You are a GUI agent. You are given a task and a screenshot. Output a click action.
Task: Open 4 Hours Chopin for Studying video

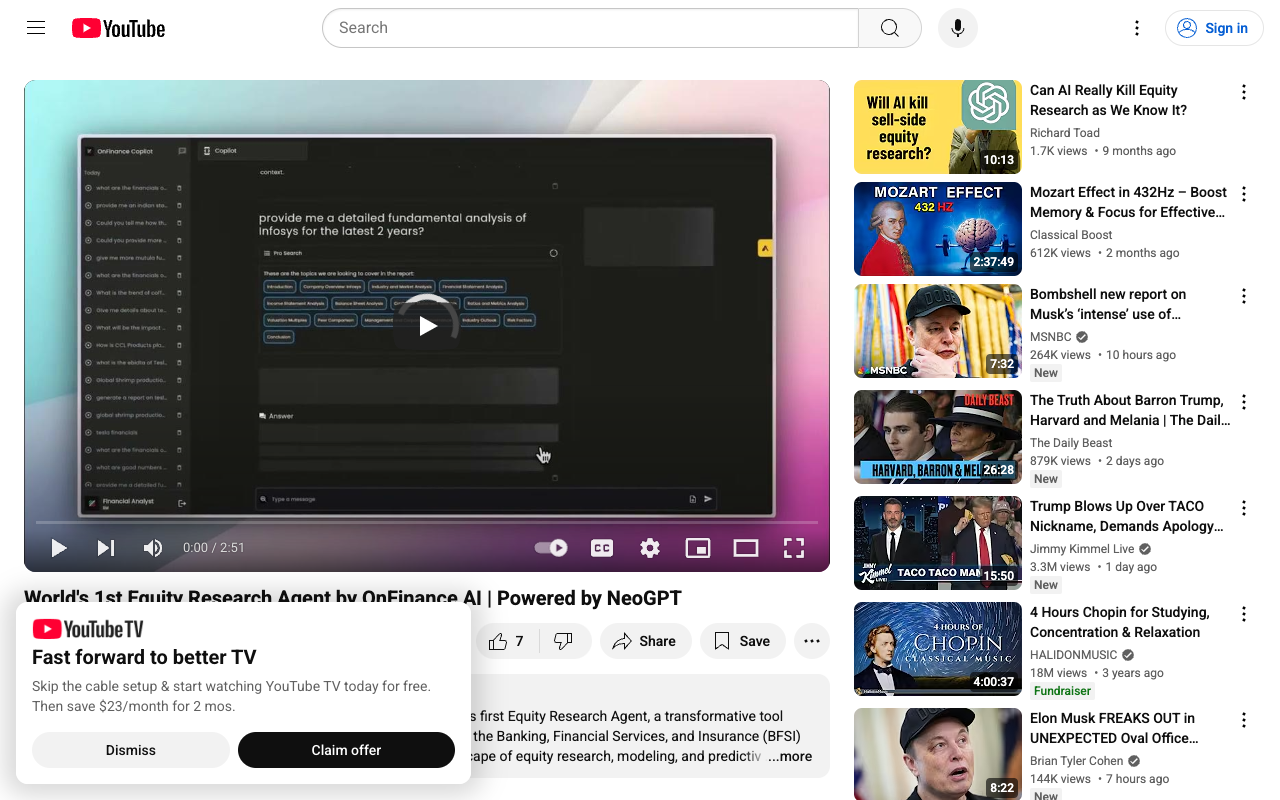click(x=1120, y=622)
